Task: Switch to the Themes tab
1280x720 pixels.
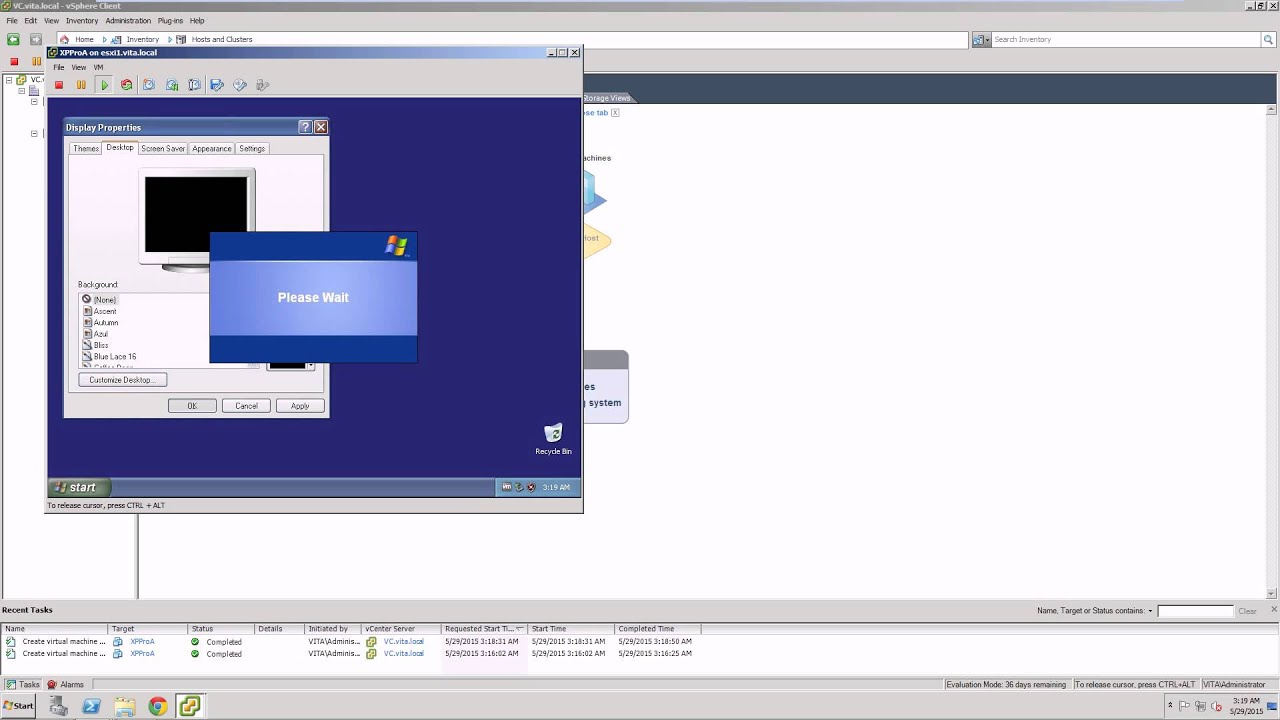Action: coord(86,148)
